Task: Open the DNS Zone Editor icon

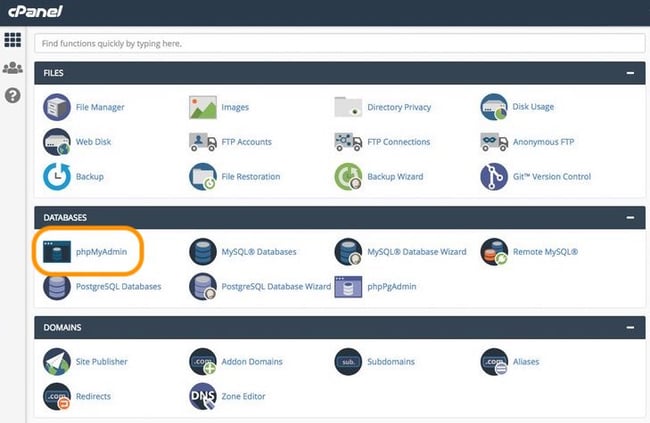Action: (x=203, y=396)
